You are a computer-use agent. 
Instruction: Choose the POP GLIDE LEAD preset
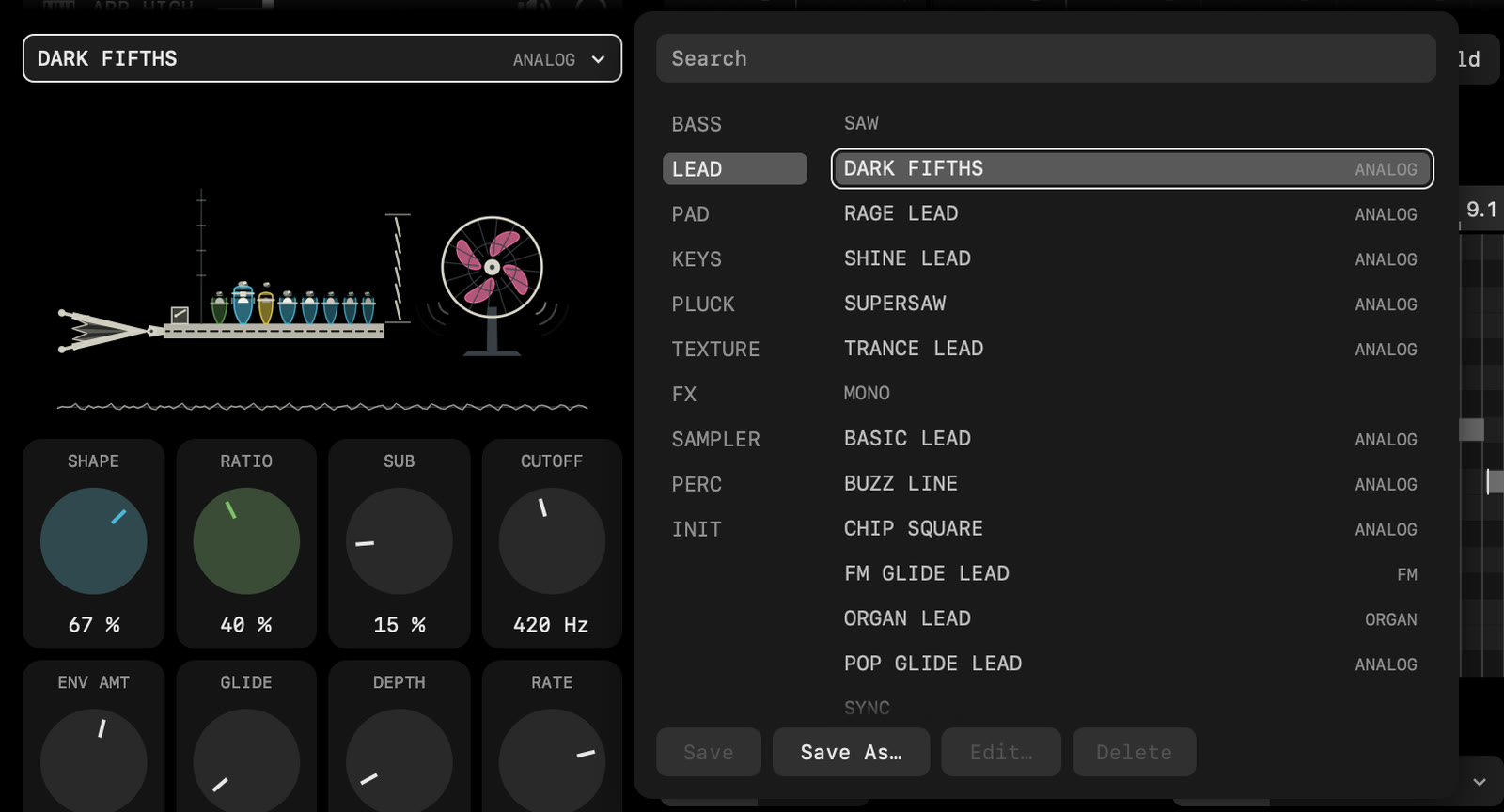1132,664
